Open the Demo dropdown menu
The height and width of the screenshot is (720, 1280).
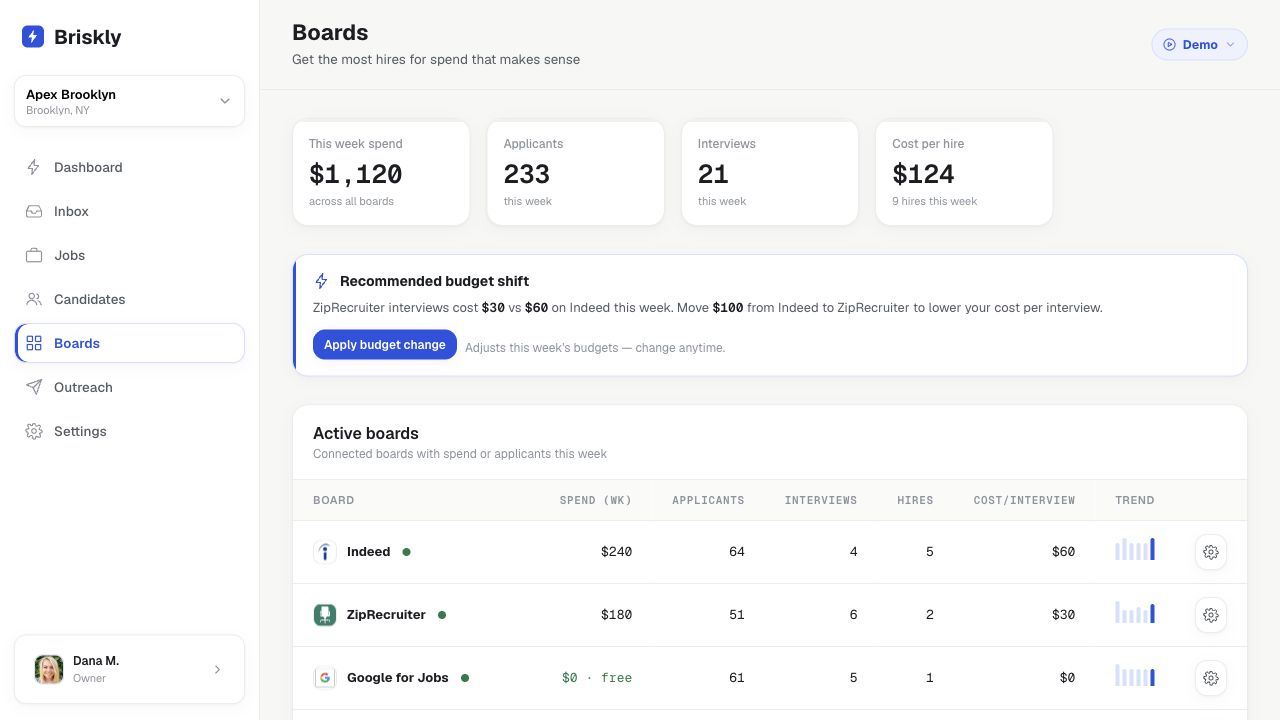pos(1199,44)
